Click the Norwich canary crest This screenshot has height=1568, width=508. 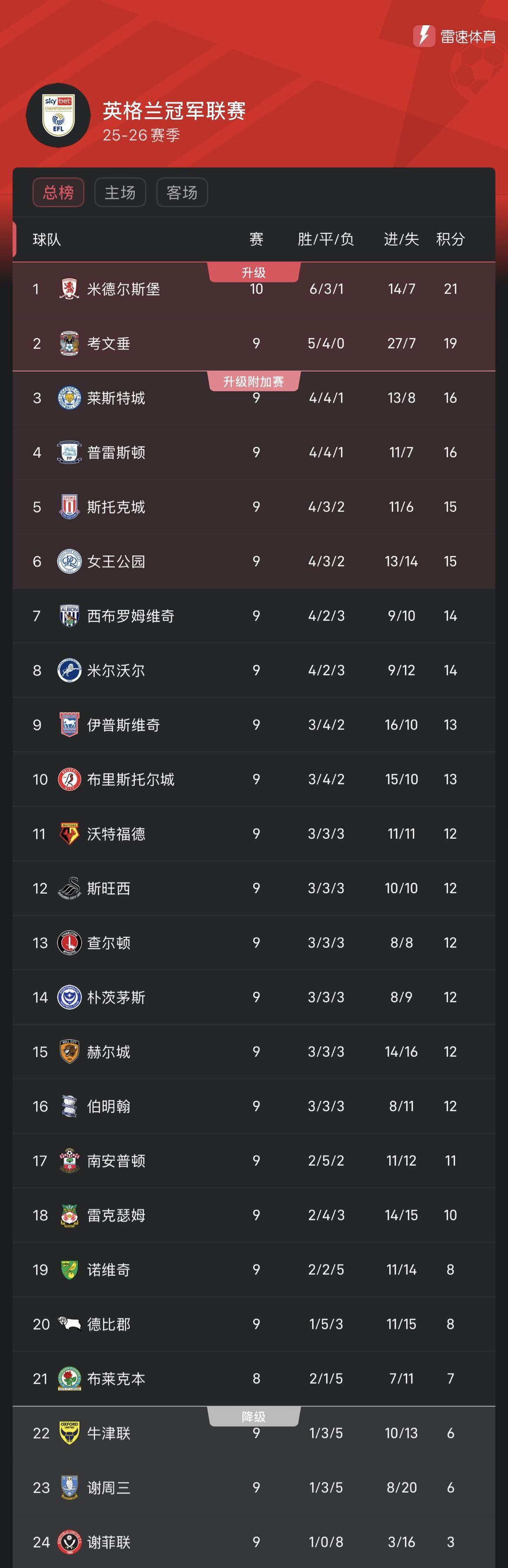coord(69,1270)
